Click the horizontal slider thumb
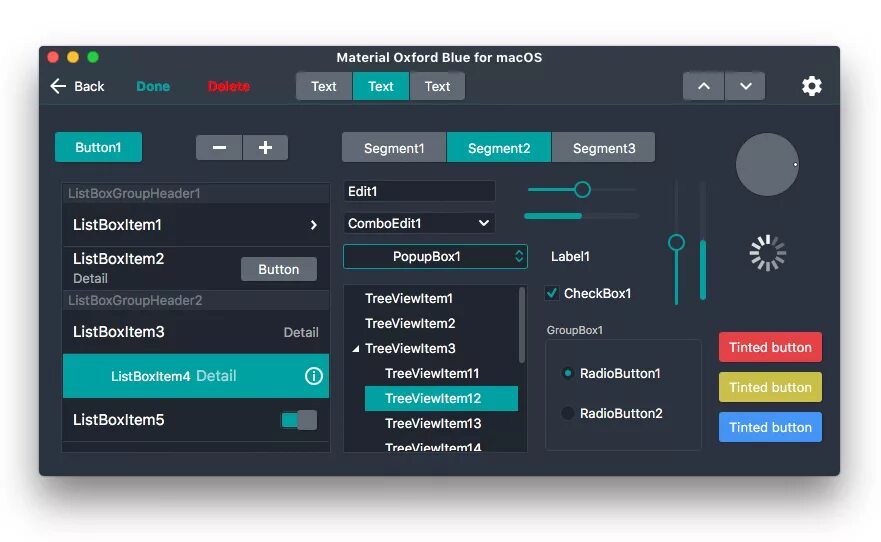 coord(582,190)
